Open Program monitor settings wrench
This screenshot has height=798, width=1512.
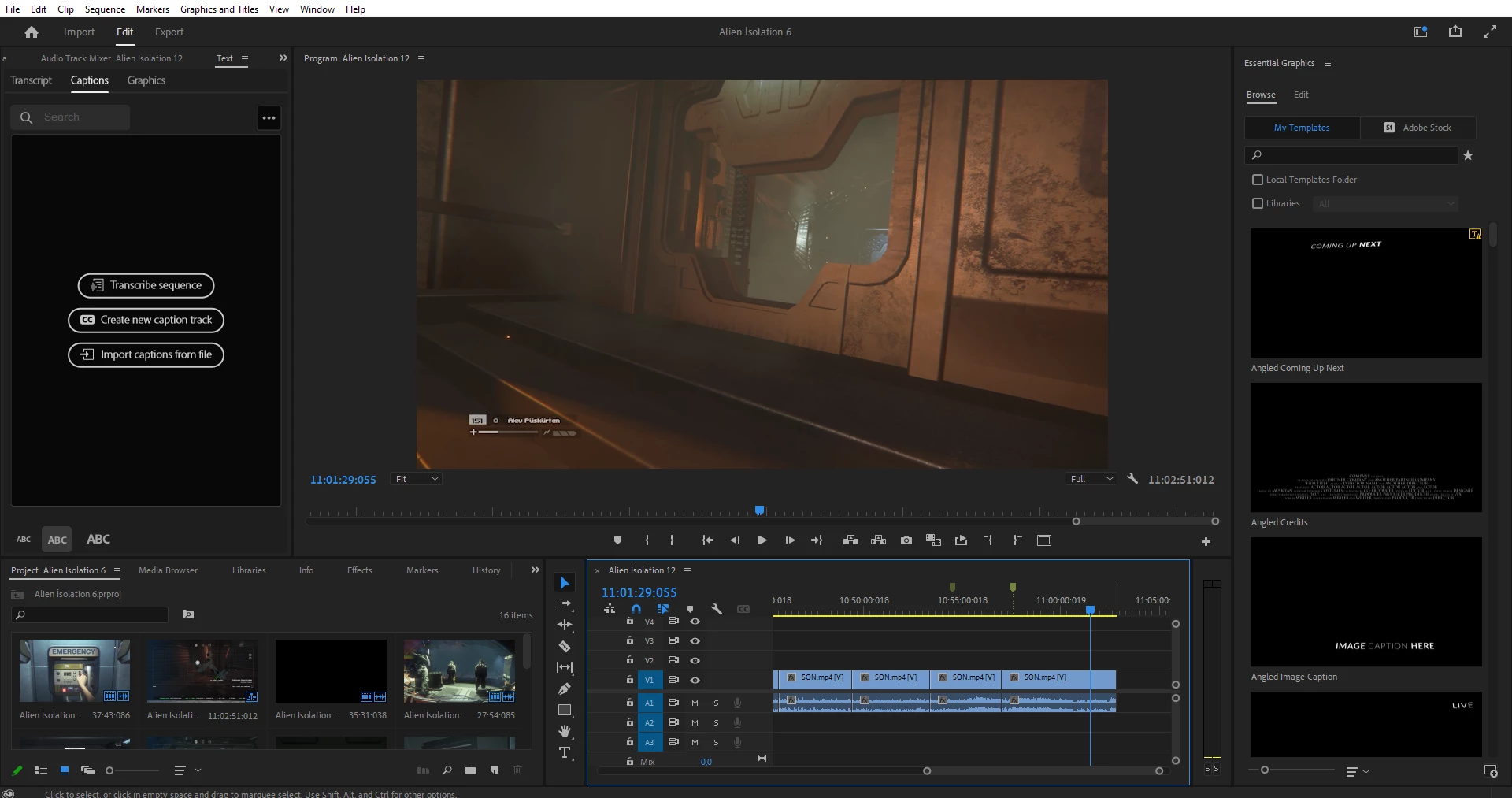coord(1132,479)
